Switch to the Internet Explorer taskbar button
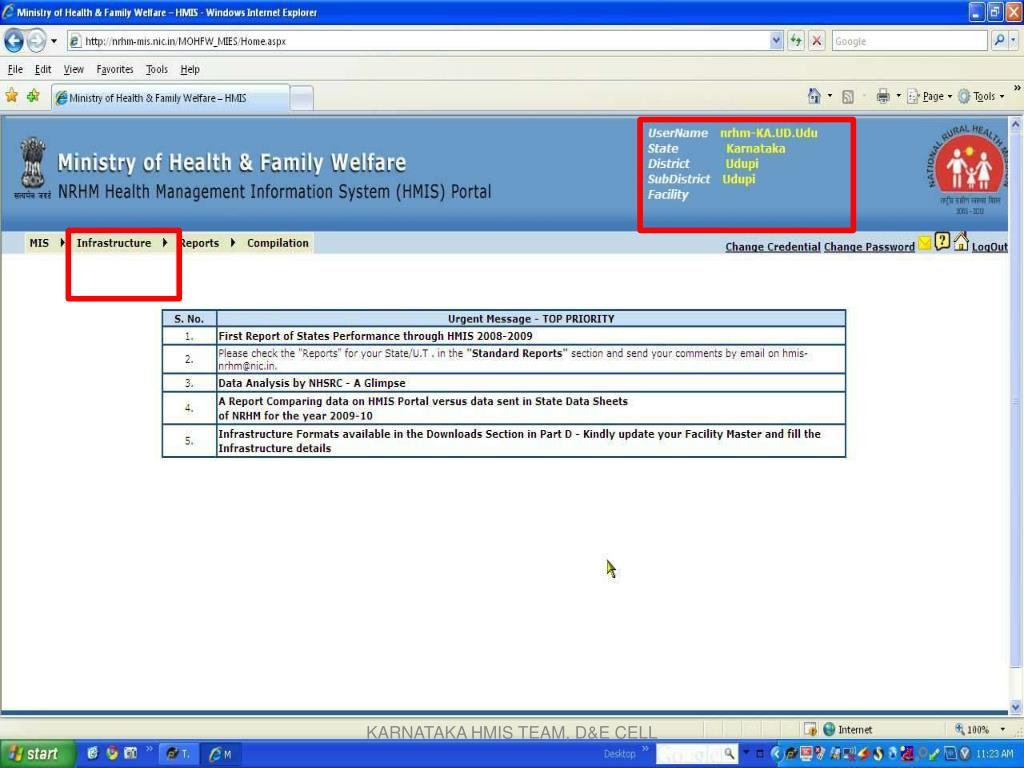The image size is (1024, 768). click(x=221, y=754)
